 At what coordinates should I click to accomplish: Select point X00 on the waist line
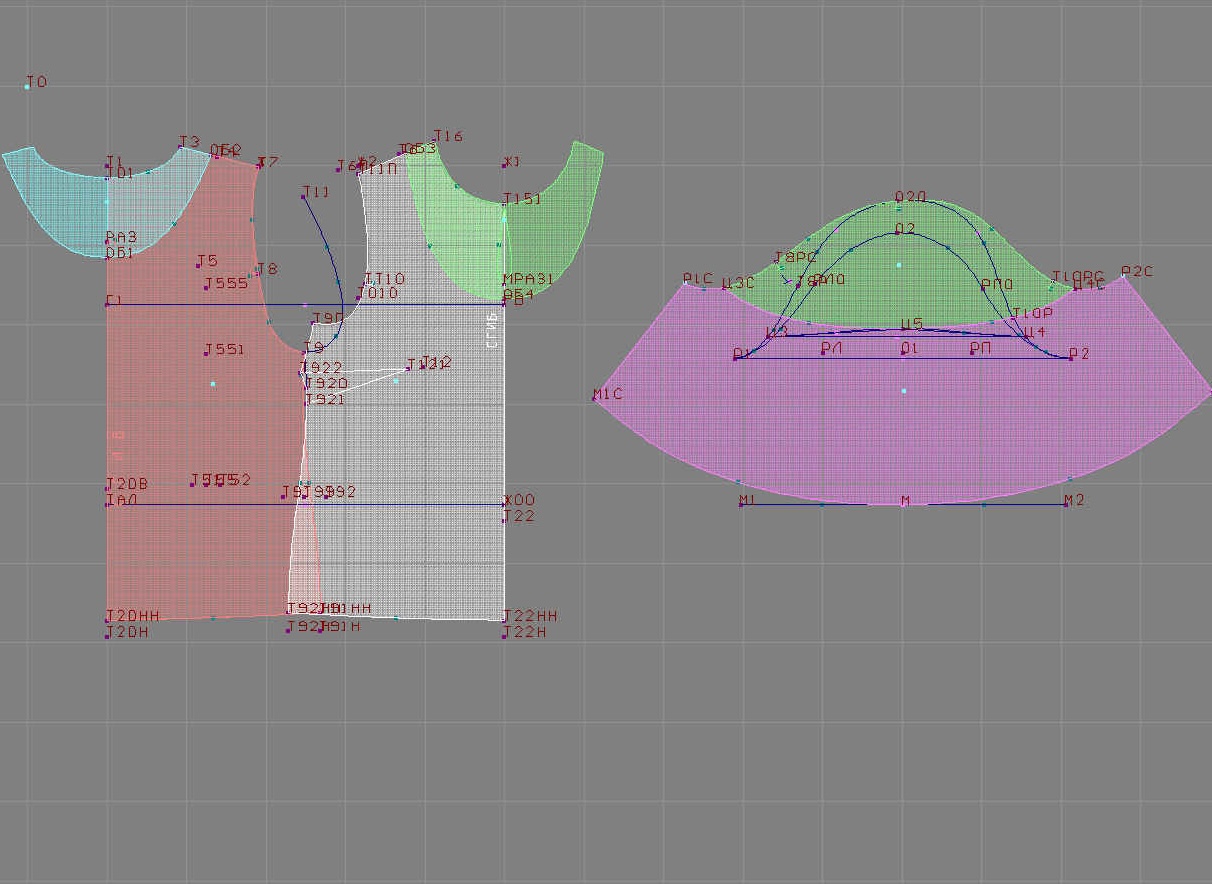504,504
